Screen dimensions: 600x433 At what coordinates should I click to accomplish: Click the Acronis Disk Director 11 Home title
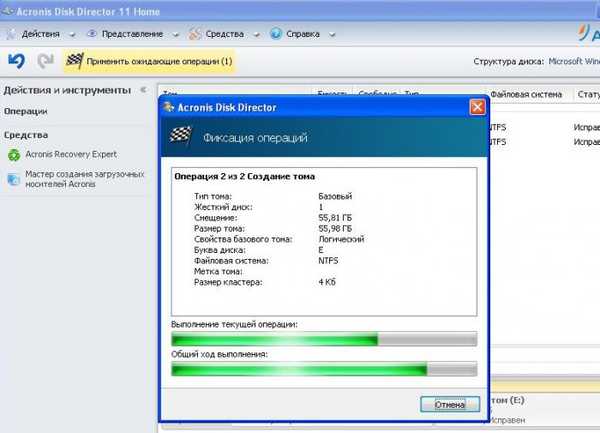point(88,11)
